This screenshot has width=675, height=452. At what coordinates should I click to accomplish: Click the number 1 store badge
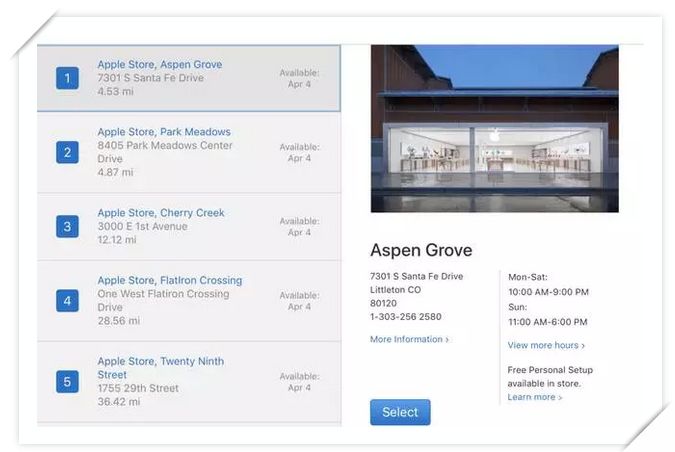pyautogui.click(x=67, y=78)
